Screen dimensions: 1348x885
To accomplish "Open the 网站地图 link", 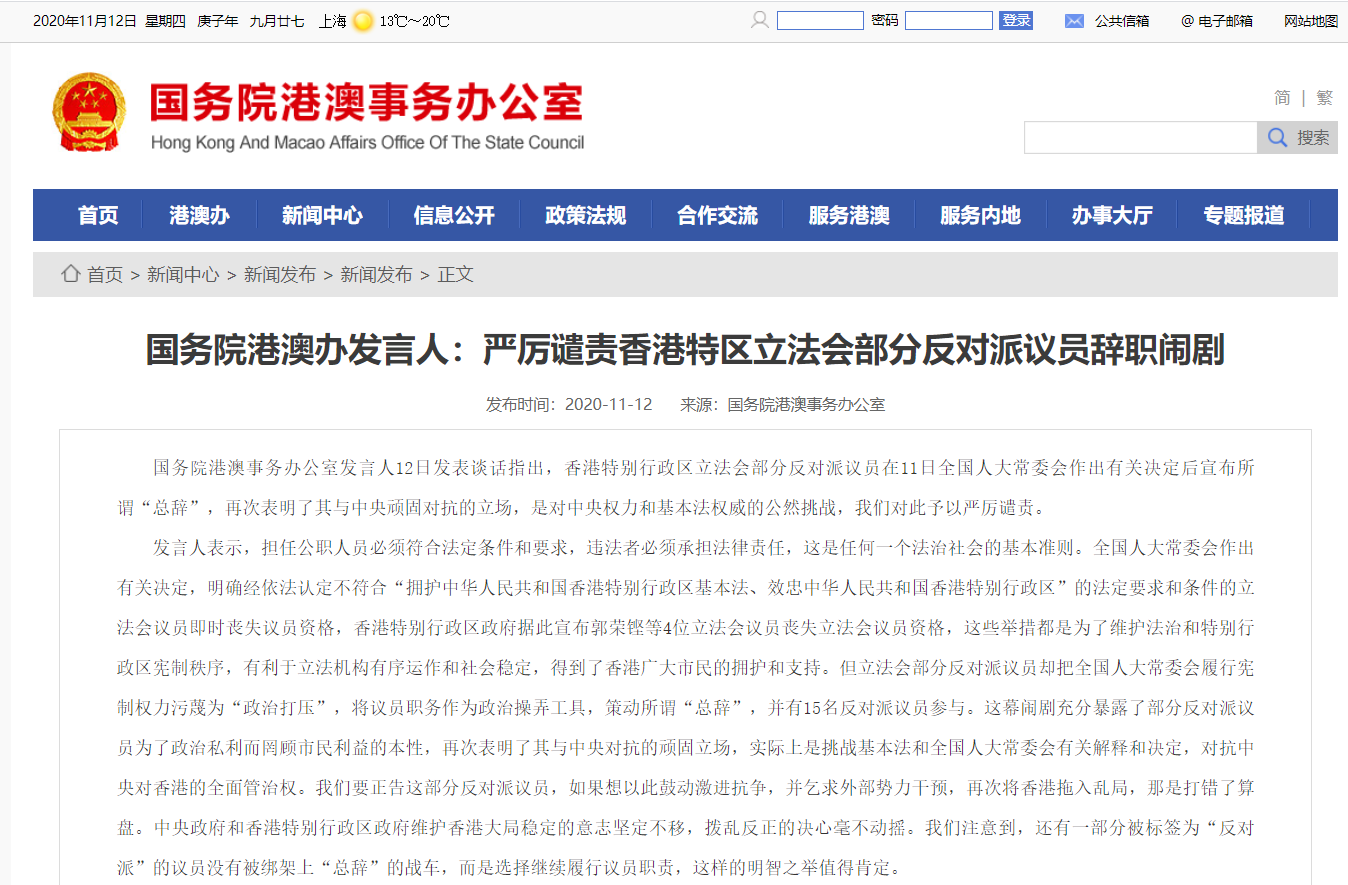I will [1311, 21].
